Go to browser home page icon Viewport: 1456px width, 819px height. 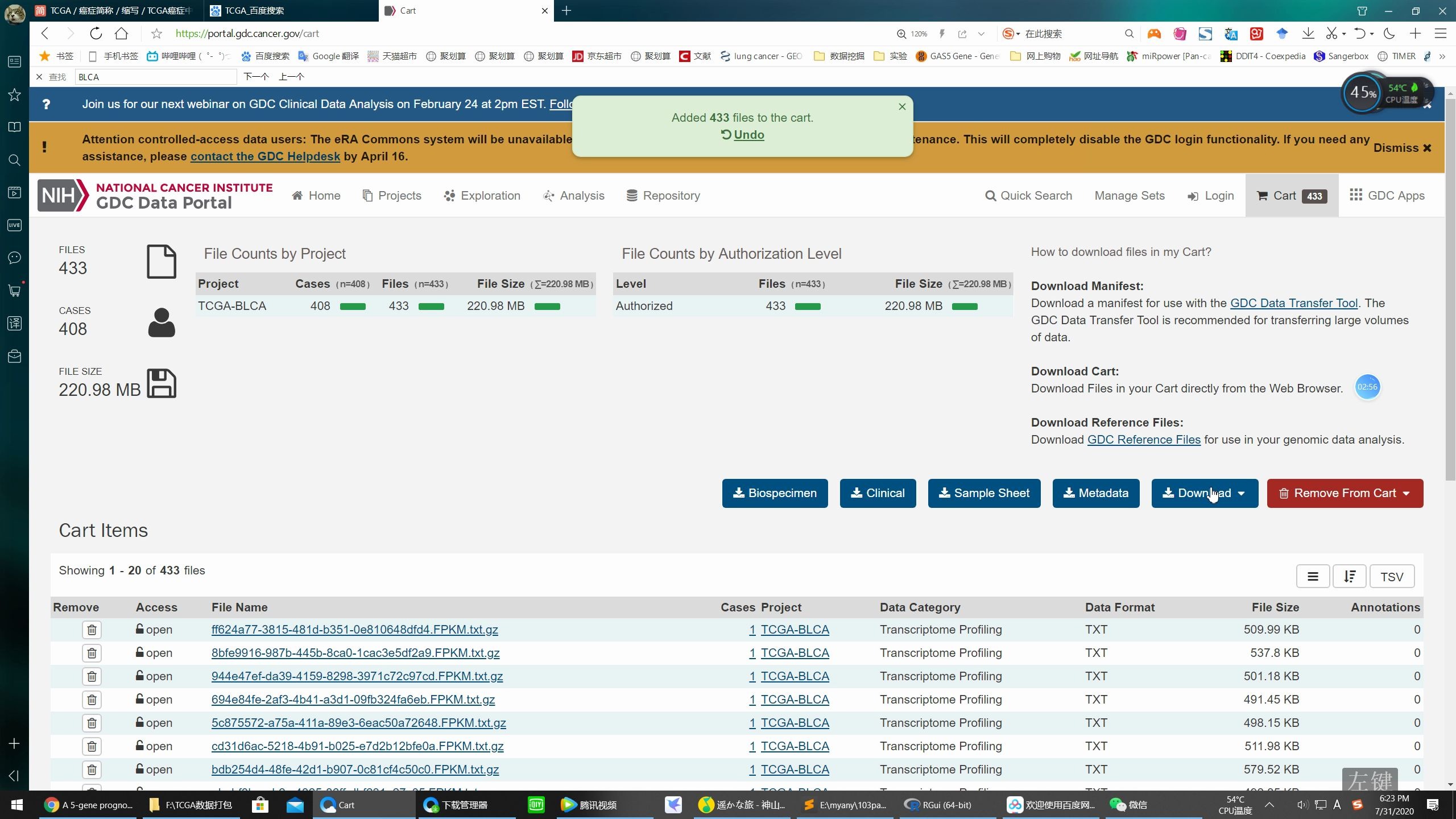click(x=121, y=34)
